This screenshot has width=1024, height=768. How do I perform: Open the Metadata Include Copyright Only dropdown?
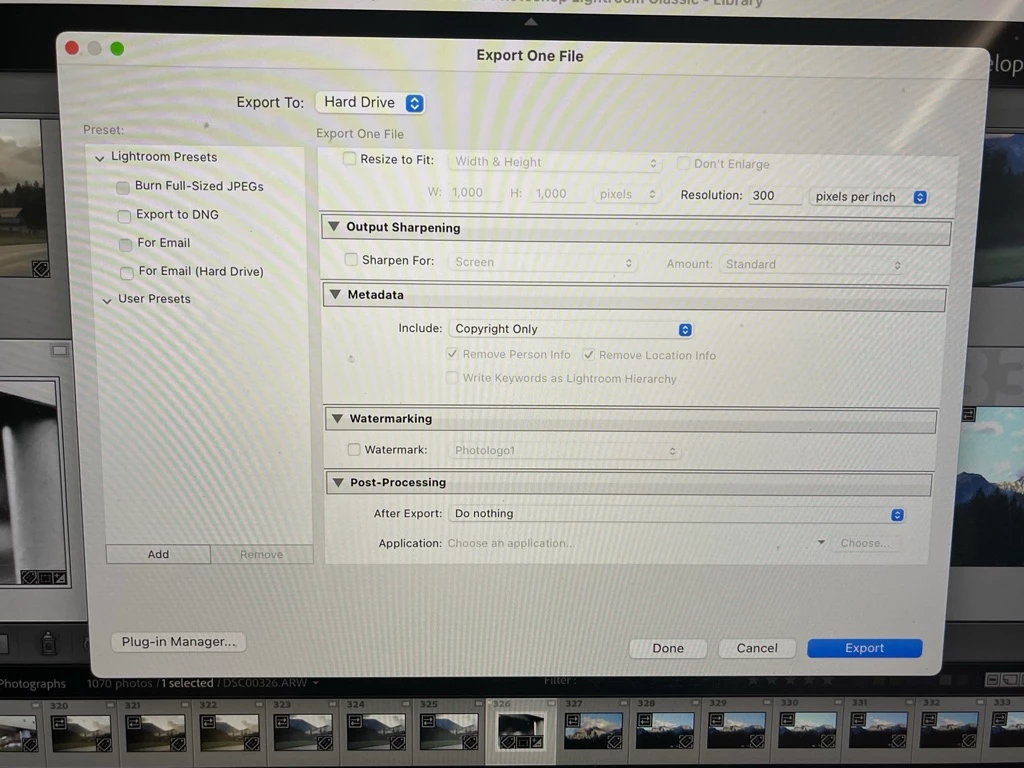(x=571, y=329)
